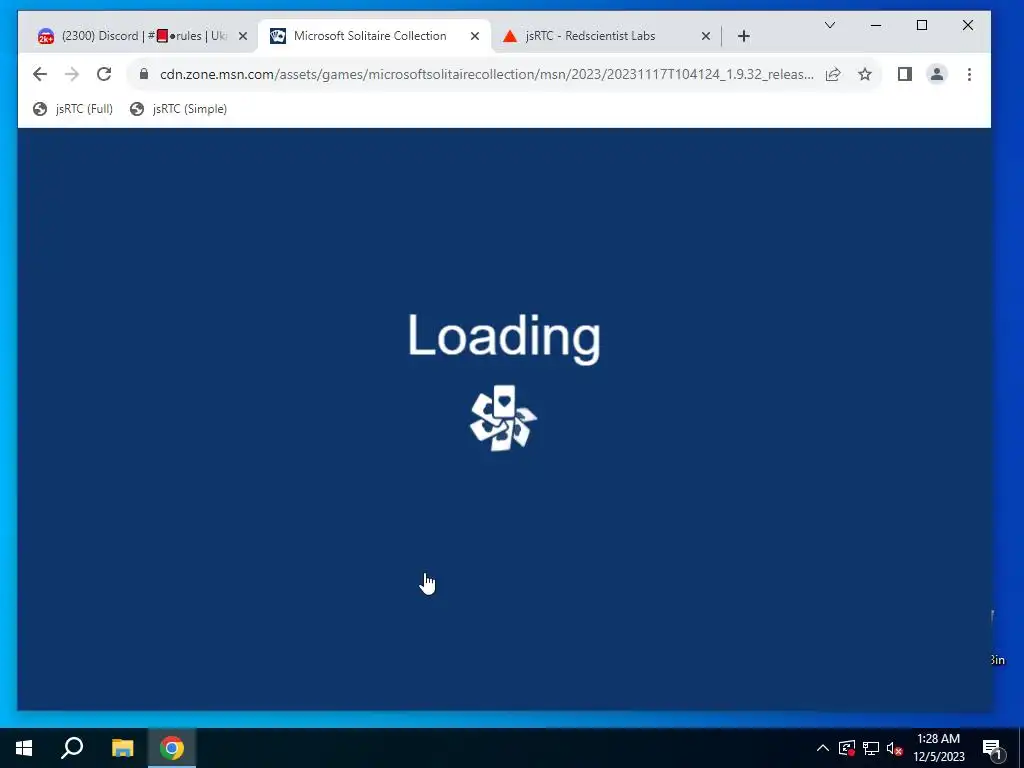Click the Loading card spinner logo
This screenshot has height=768, width=1024.
504,418
